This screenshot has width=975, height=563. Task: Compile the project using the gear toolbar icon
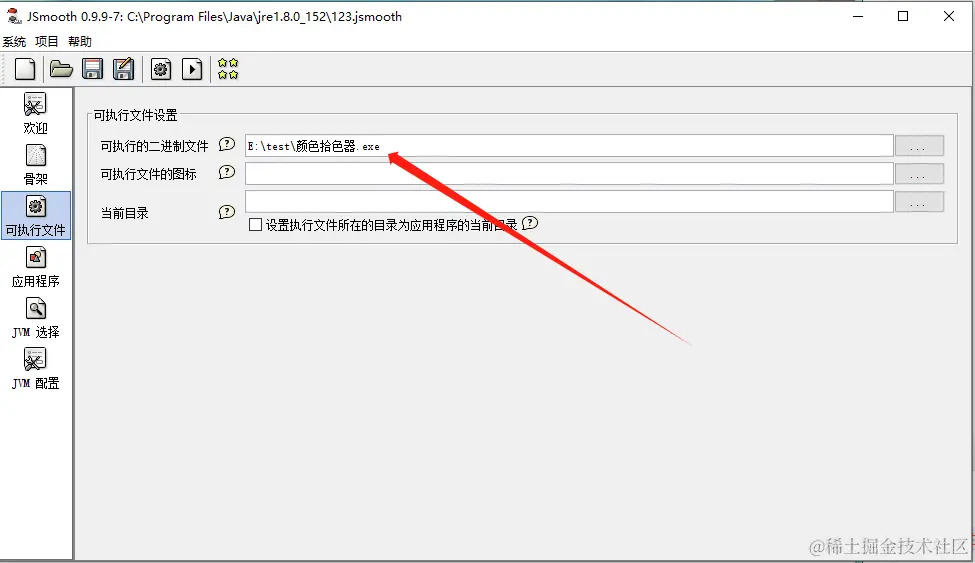point(161,69)
